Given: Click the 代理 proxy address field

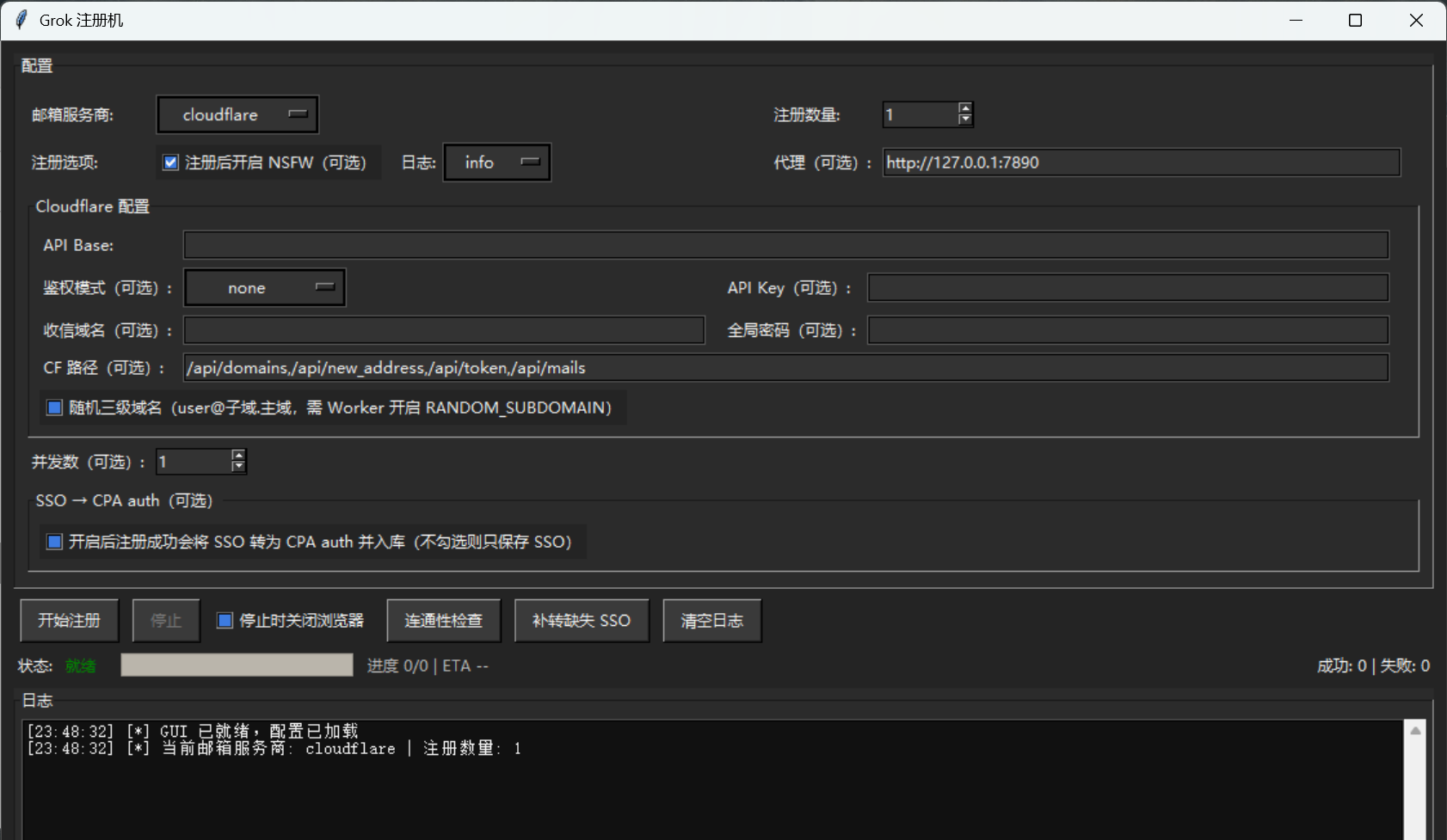Looking at the screenshot, I should [1142, 162].
